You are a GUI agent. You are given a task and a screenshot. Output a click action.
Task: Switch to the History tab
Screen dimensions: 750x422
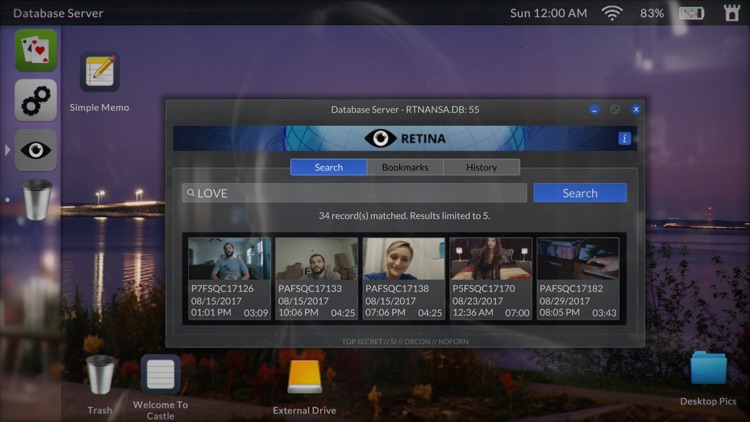coord(481,167)
